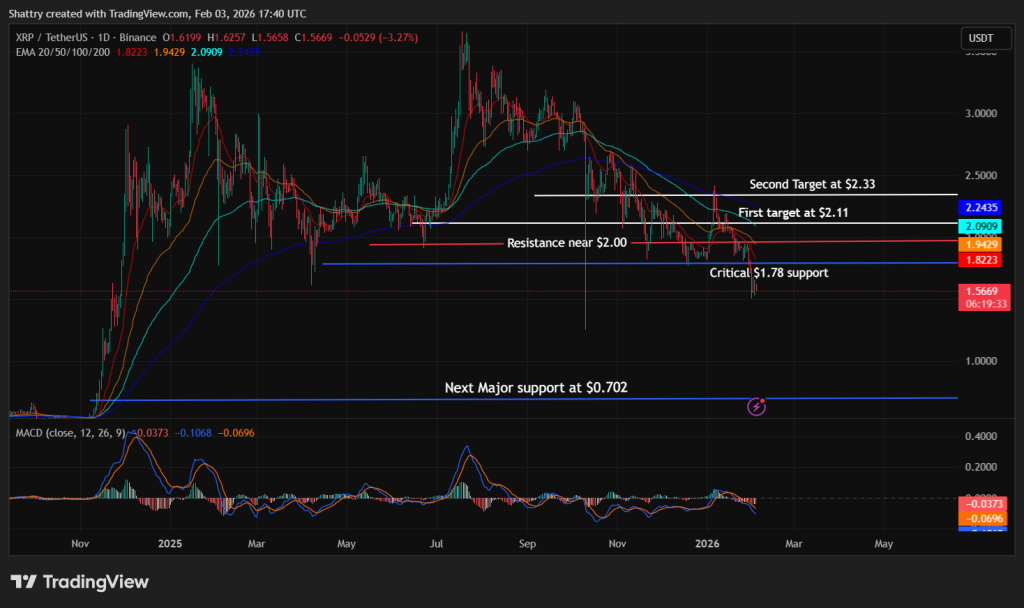Click the Binance exchange label
1024x608 pixels.
(136, 36)
